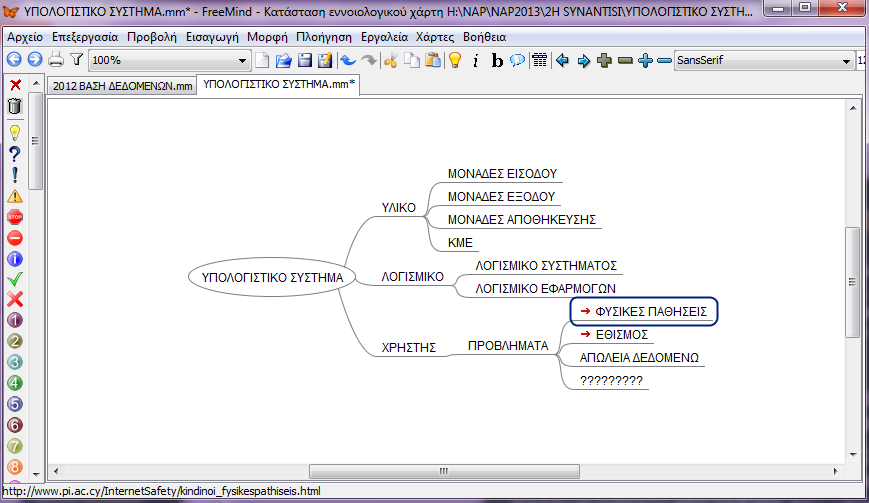Open the Εισαγωγή menu
The width and height of the screenshot is (869, 503).
[212, 37]
